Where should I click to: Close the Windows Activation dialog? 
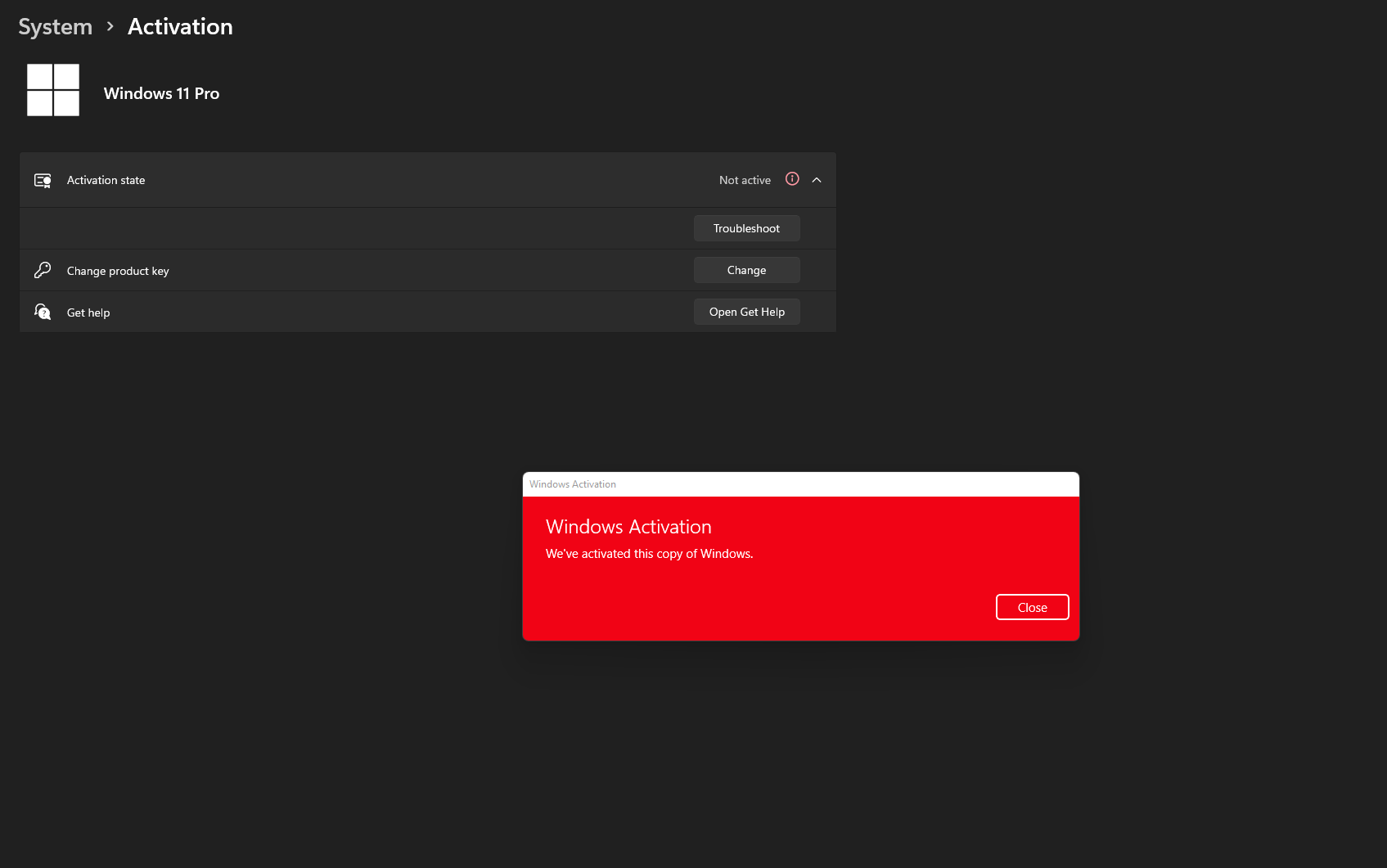[1033, 607]
